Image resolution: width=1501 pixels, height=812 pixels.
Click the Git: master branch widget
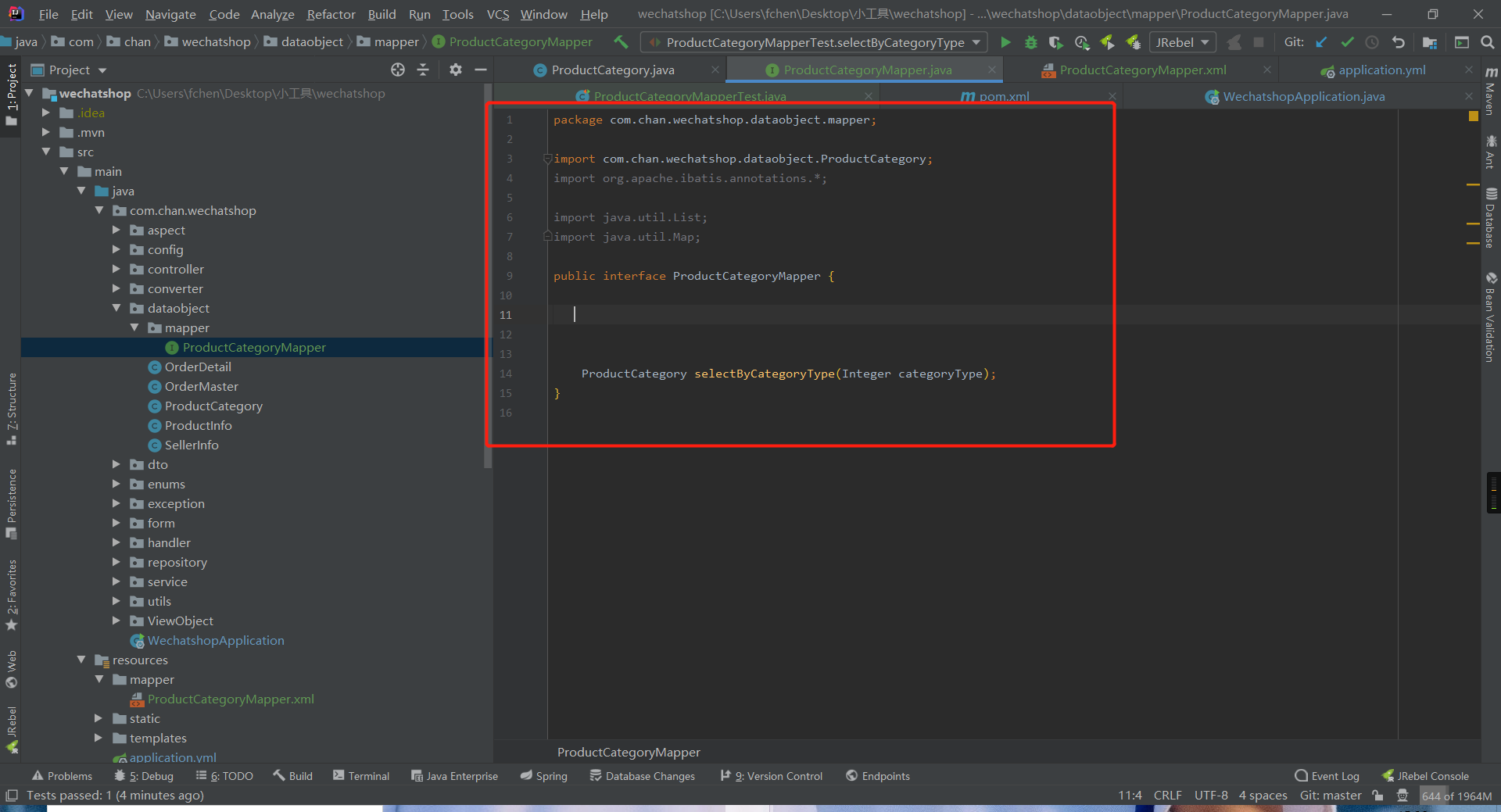point(1331,796)
